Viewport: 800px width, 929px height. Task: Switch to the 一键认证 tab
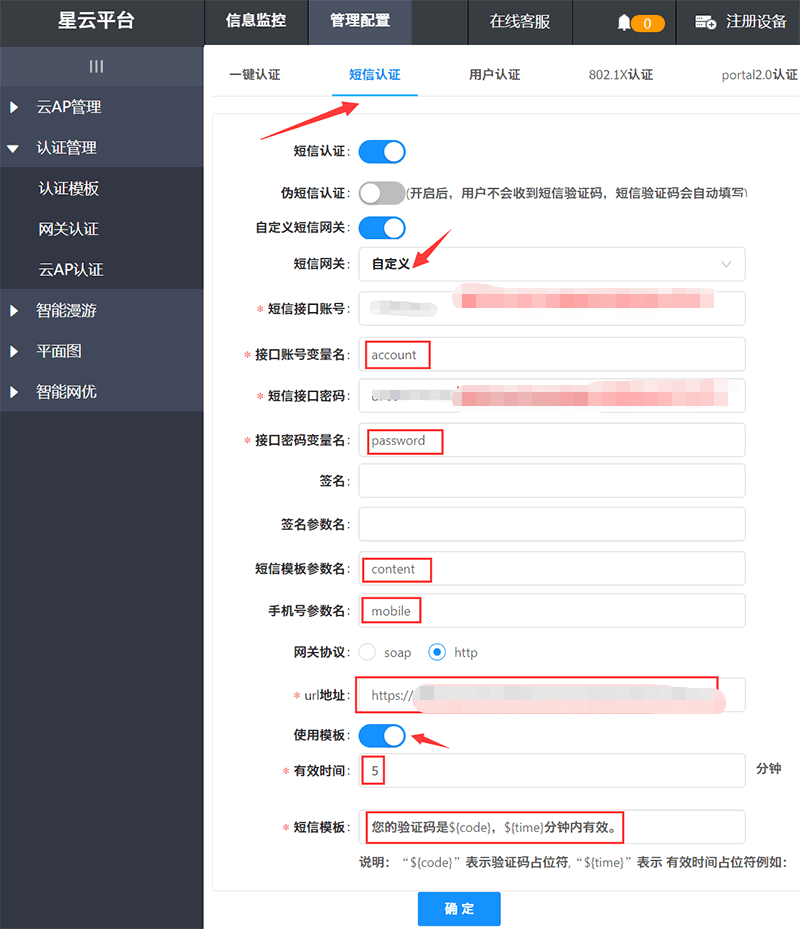point(256,73)
